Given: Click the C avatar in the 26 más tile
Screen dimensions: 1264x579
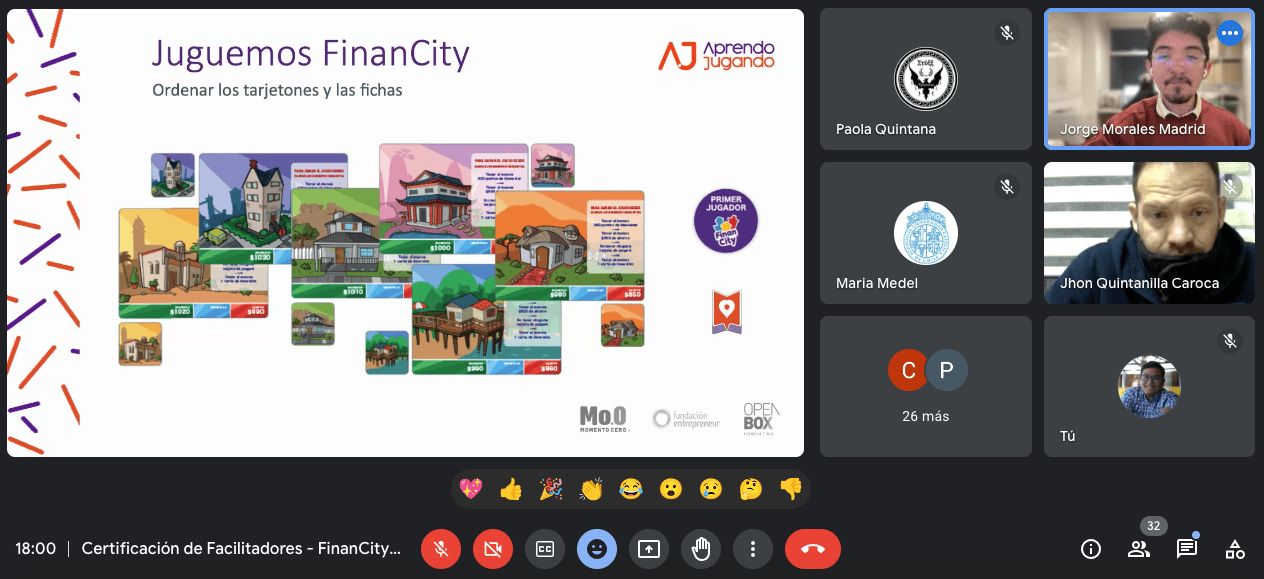Looking at the screenshot, I should (908, 371).
